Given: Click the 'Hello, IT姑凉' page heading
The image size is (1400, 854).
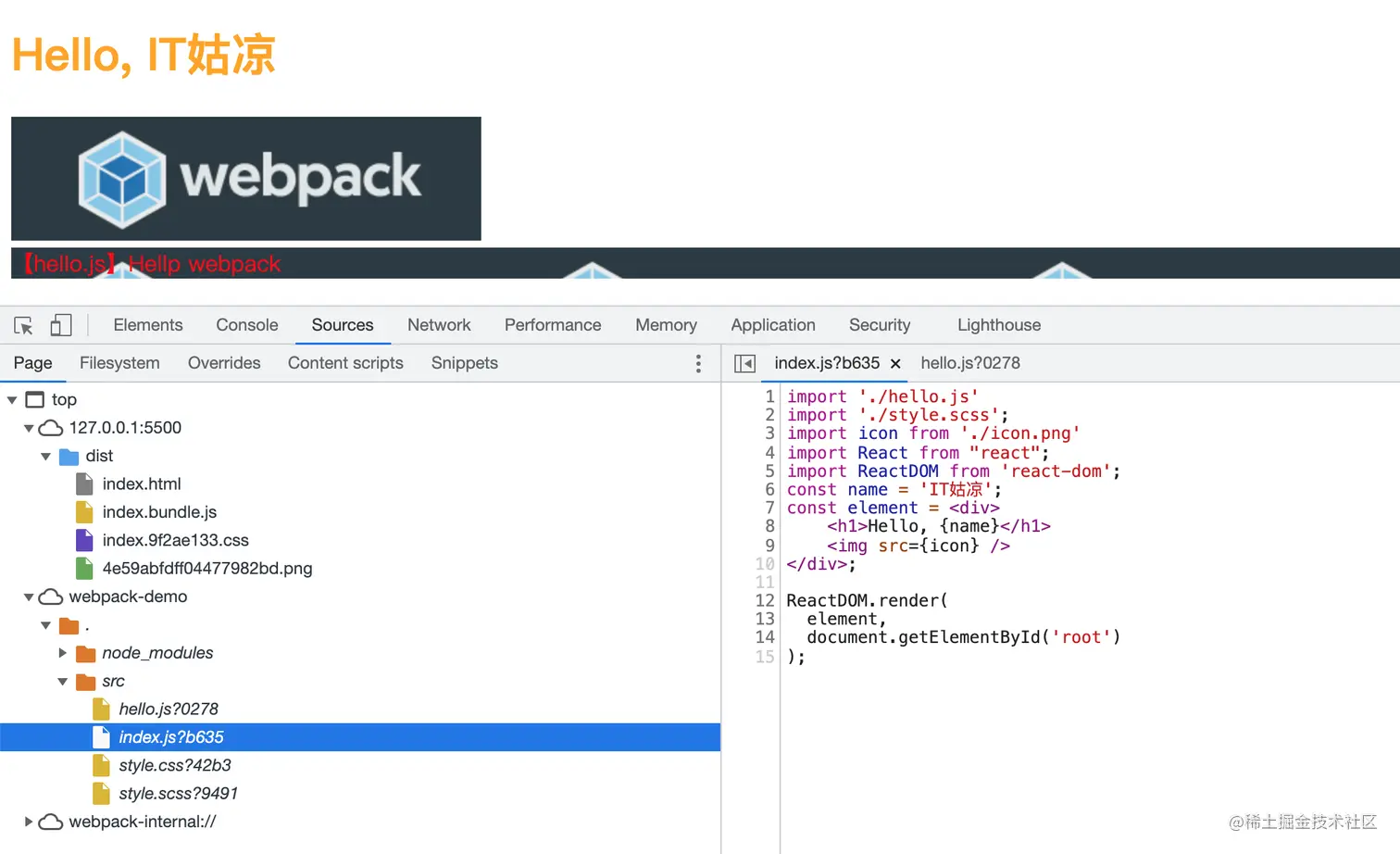Looking at the screenshot, I should [x=144, y=55].
